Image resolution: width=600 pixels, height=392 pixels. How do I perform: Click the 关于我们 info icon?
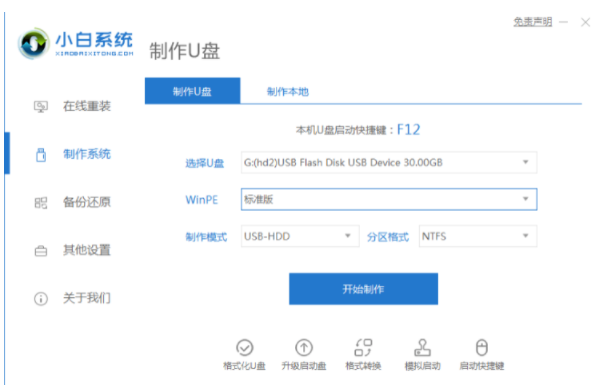click(41, 299)
